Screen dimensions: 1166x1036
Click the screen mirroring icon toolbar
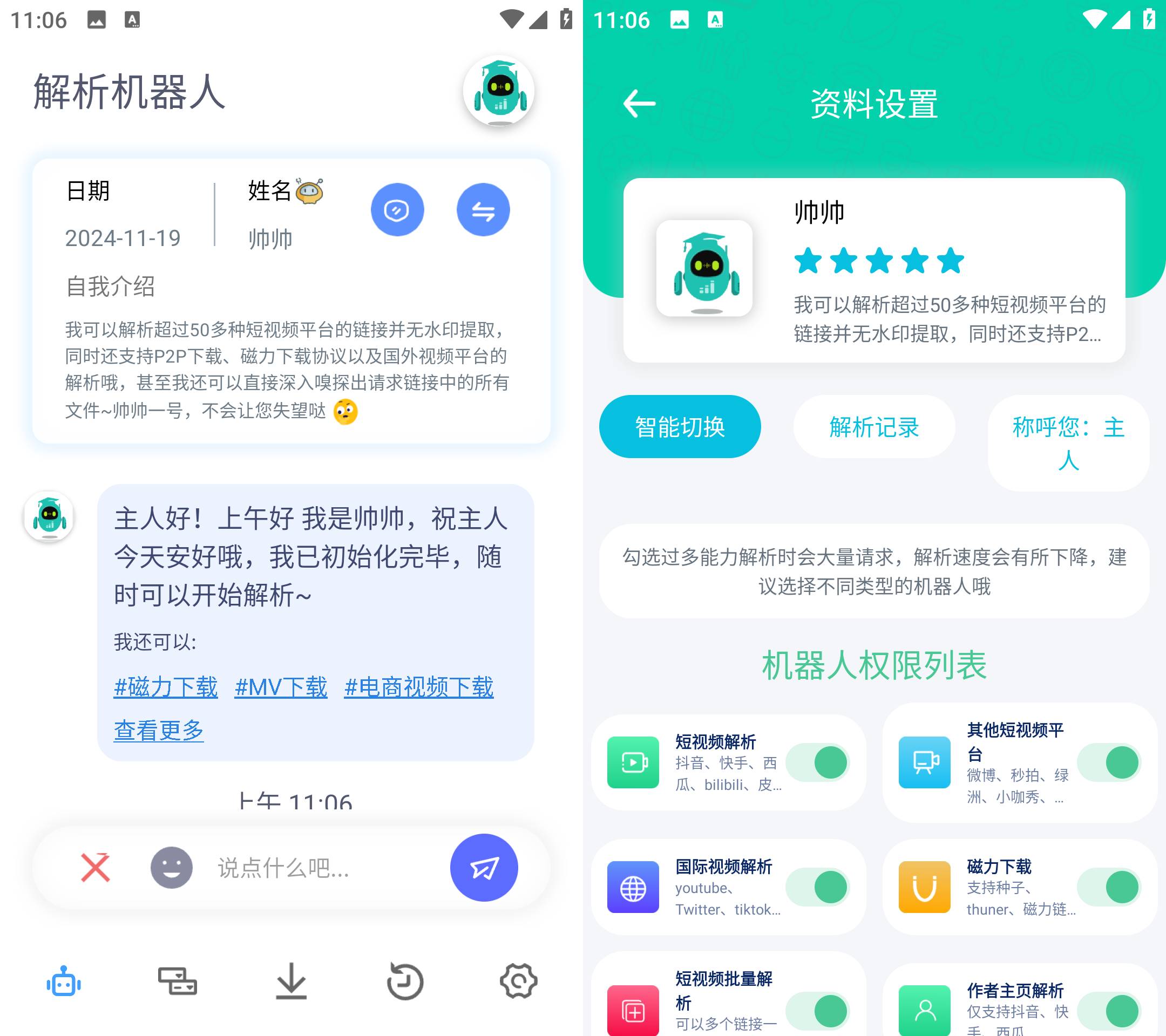coord(176,980)
